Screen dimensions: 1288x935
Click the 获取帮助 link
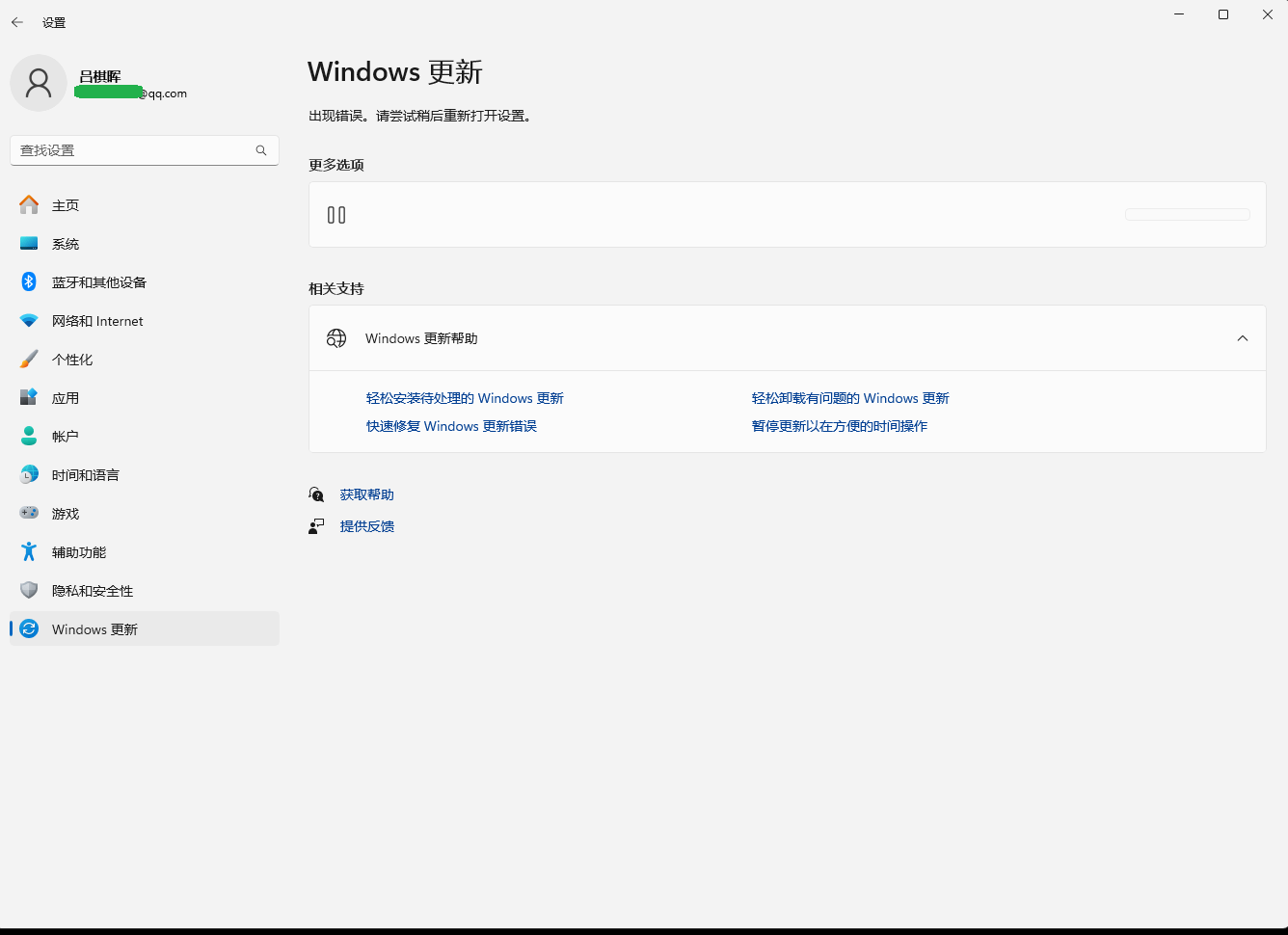tap(366, 494)
